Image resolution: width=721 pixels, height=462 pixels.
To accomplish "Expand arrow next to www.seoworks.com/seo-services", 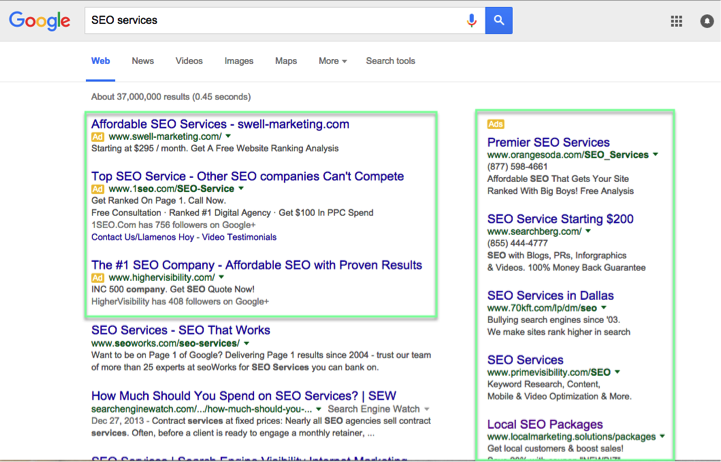I will [x=246, y=343].
